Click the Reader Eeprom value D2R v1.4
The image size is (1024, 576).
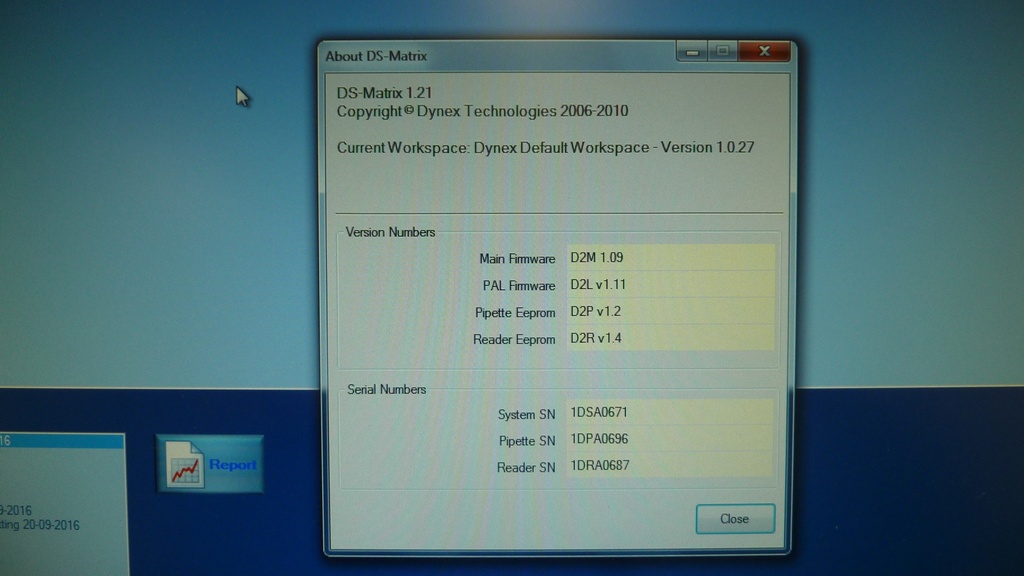point(670,339)
